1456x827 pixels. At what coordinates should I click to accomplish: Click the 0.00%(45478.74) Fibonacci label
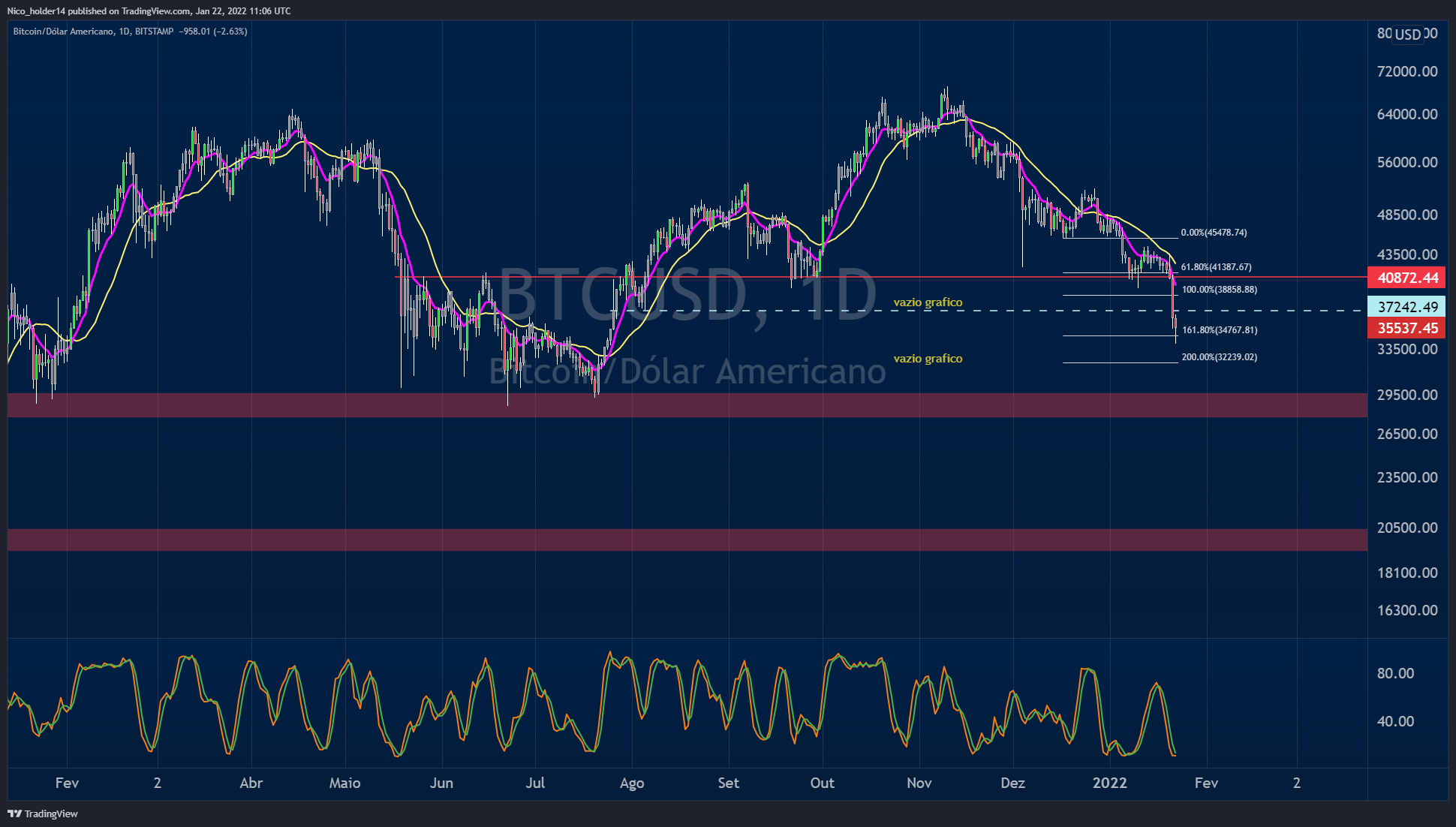[1214, 233]
